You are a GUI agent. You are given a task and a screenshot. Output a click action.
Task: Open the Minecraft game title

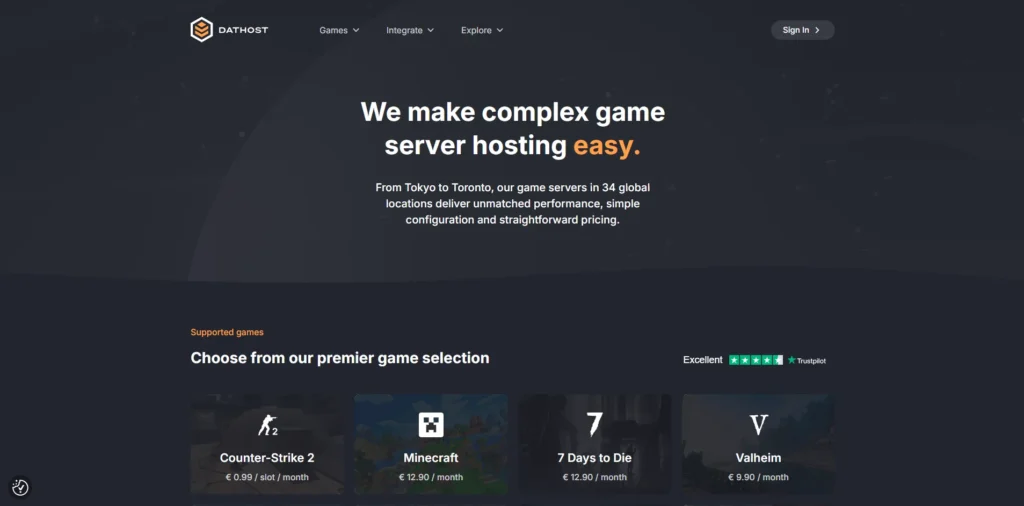[x=431, y=458]
